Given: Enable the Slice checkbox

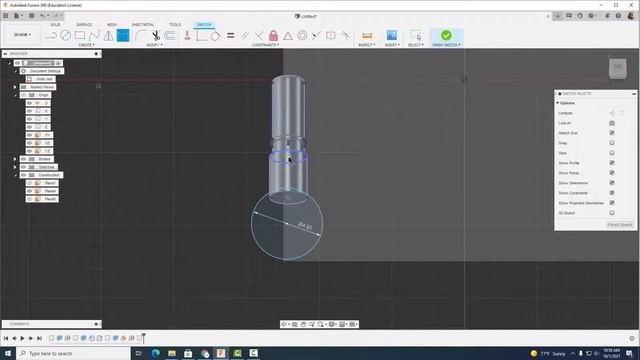Looking at the screenshot, I should (x=612, y=153).
